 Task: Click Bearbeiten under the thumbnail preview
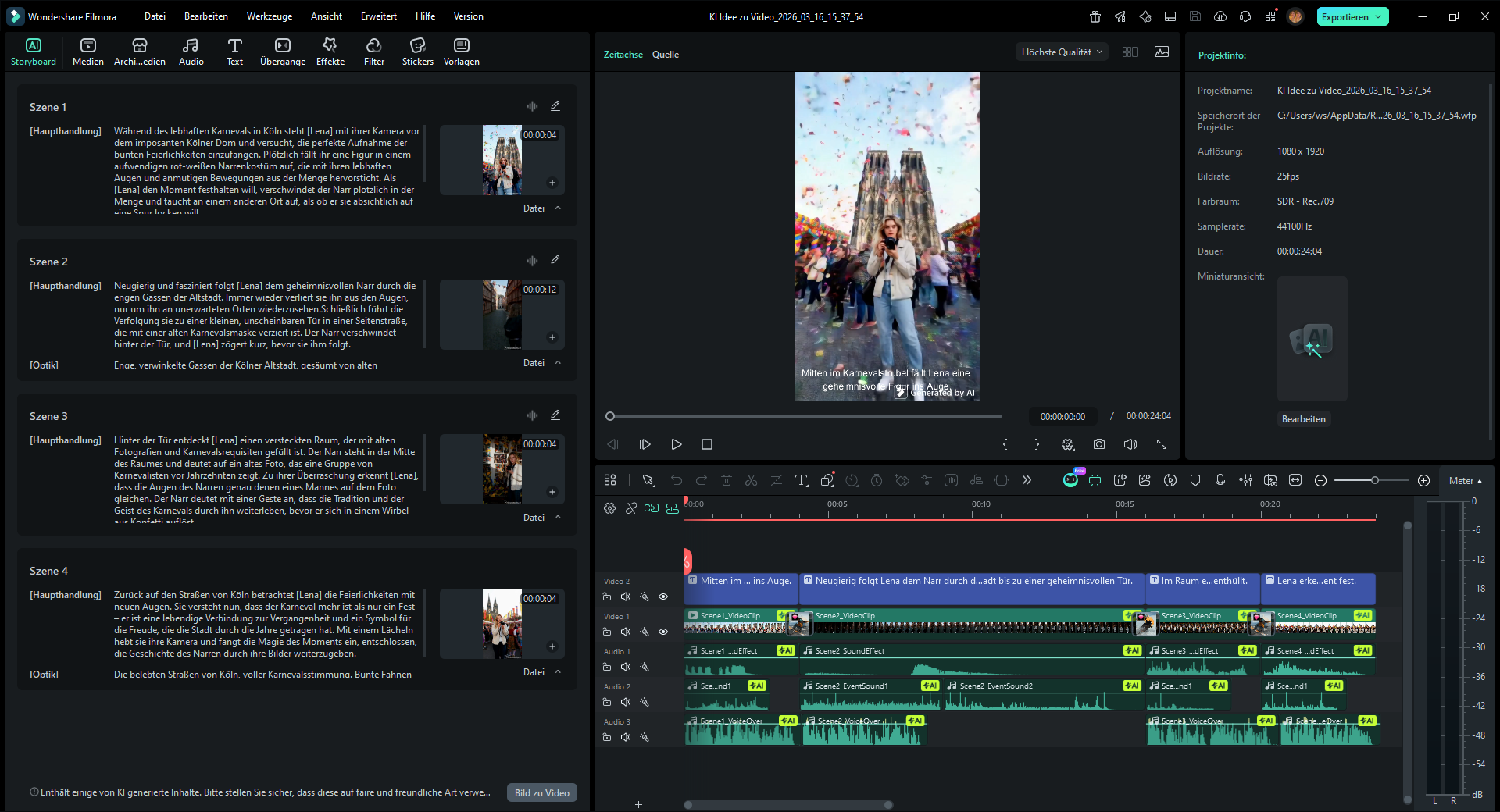point(1303,419)
